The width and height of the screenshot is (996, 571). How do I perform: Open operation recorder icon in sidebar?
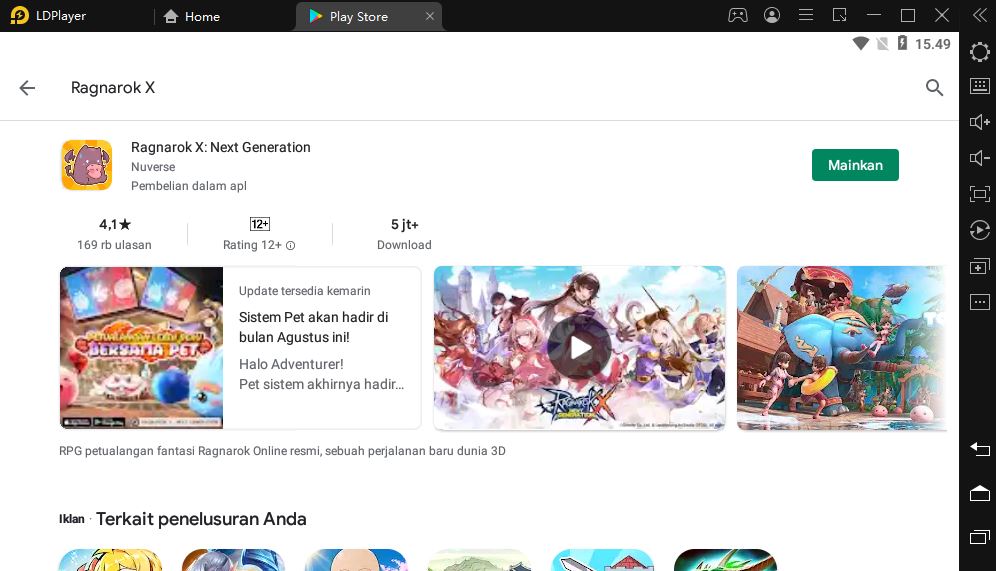coord(979,230)
